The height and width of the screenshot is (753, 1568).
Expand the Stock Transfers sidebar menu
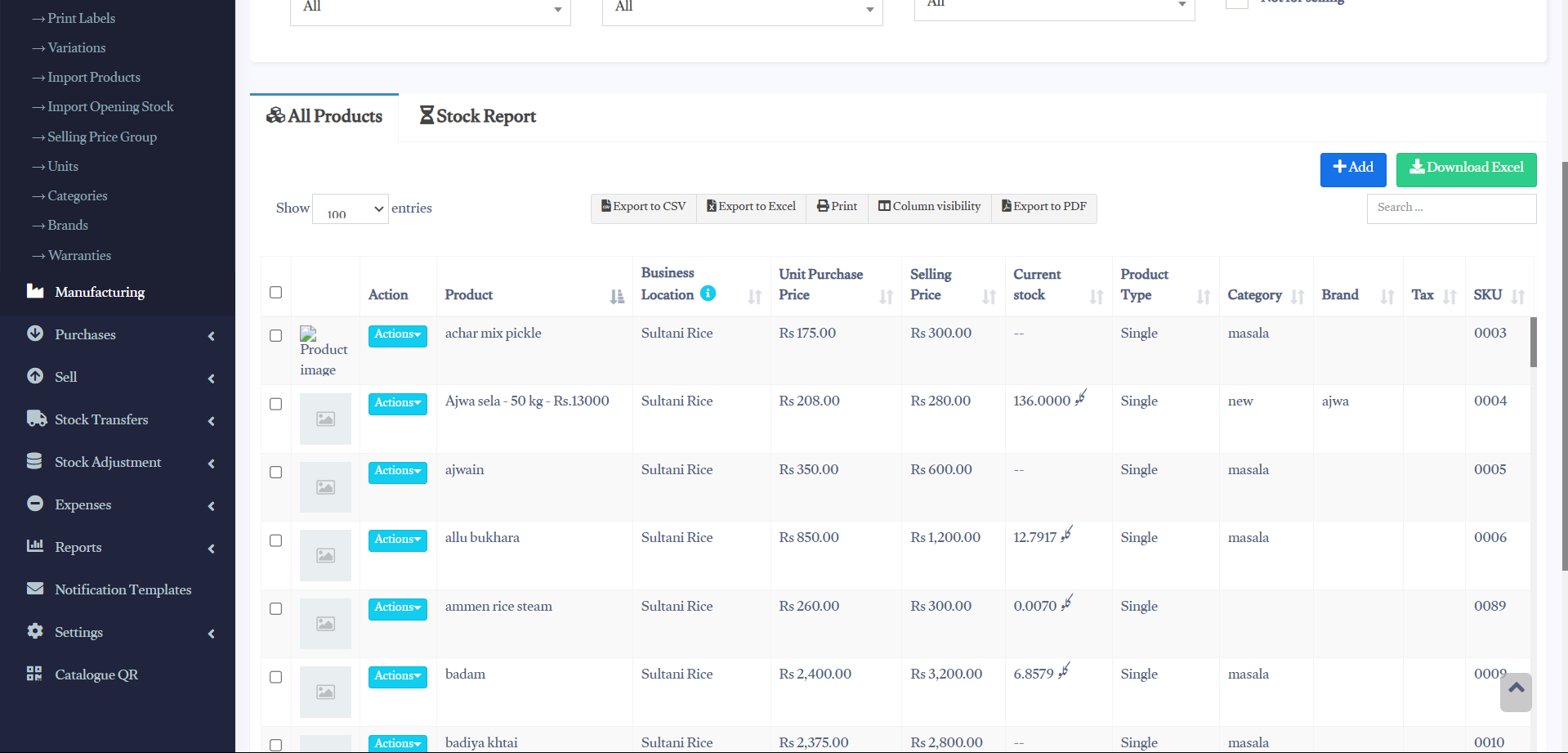pyautogui.click(x=212, y=421)
